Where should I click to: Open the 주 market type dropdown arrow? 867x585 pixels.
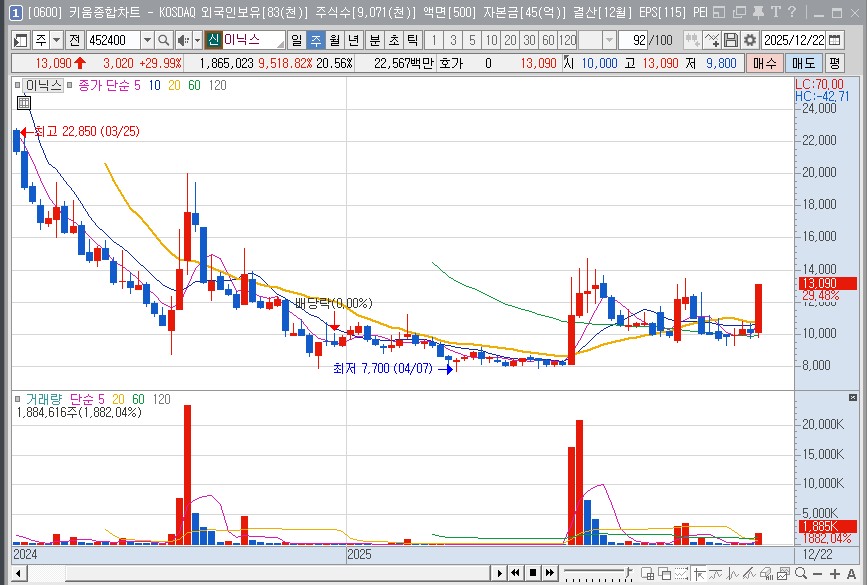tap(57, 40)
